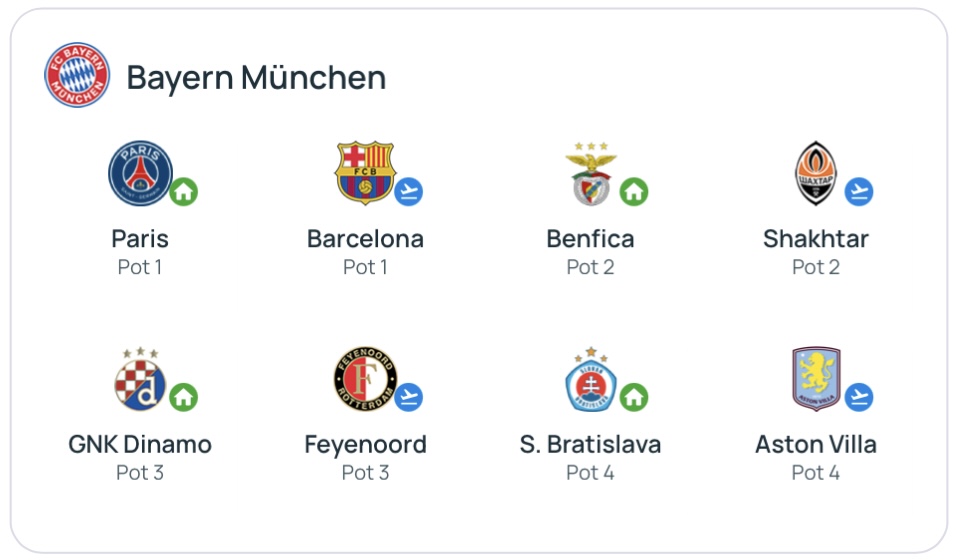Click home badge next to GNK Dinamo

[x=184, y=397]
